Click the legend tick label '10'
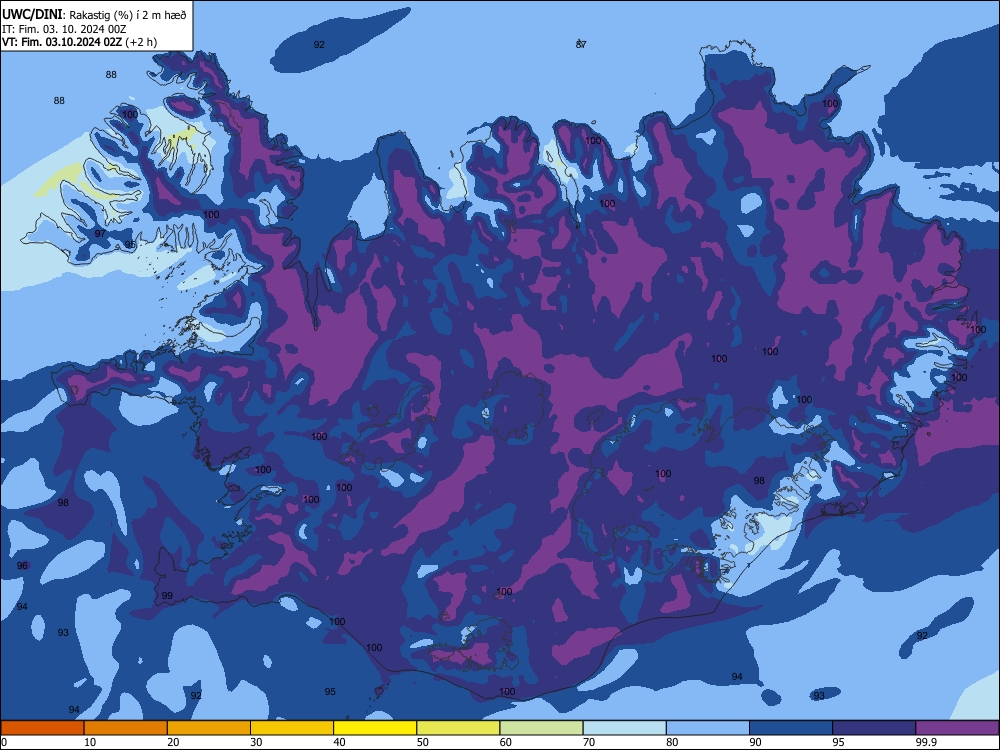 point(91,742)
